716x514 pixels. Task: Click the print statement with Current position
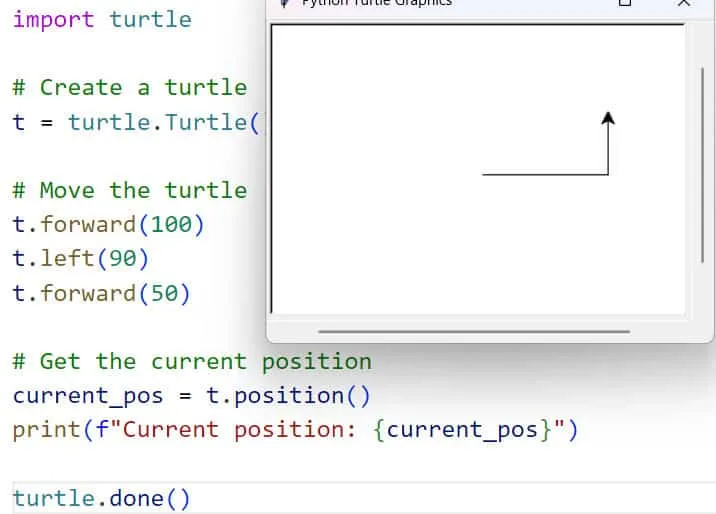point(295,430)
